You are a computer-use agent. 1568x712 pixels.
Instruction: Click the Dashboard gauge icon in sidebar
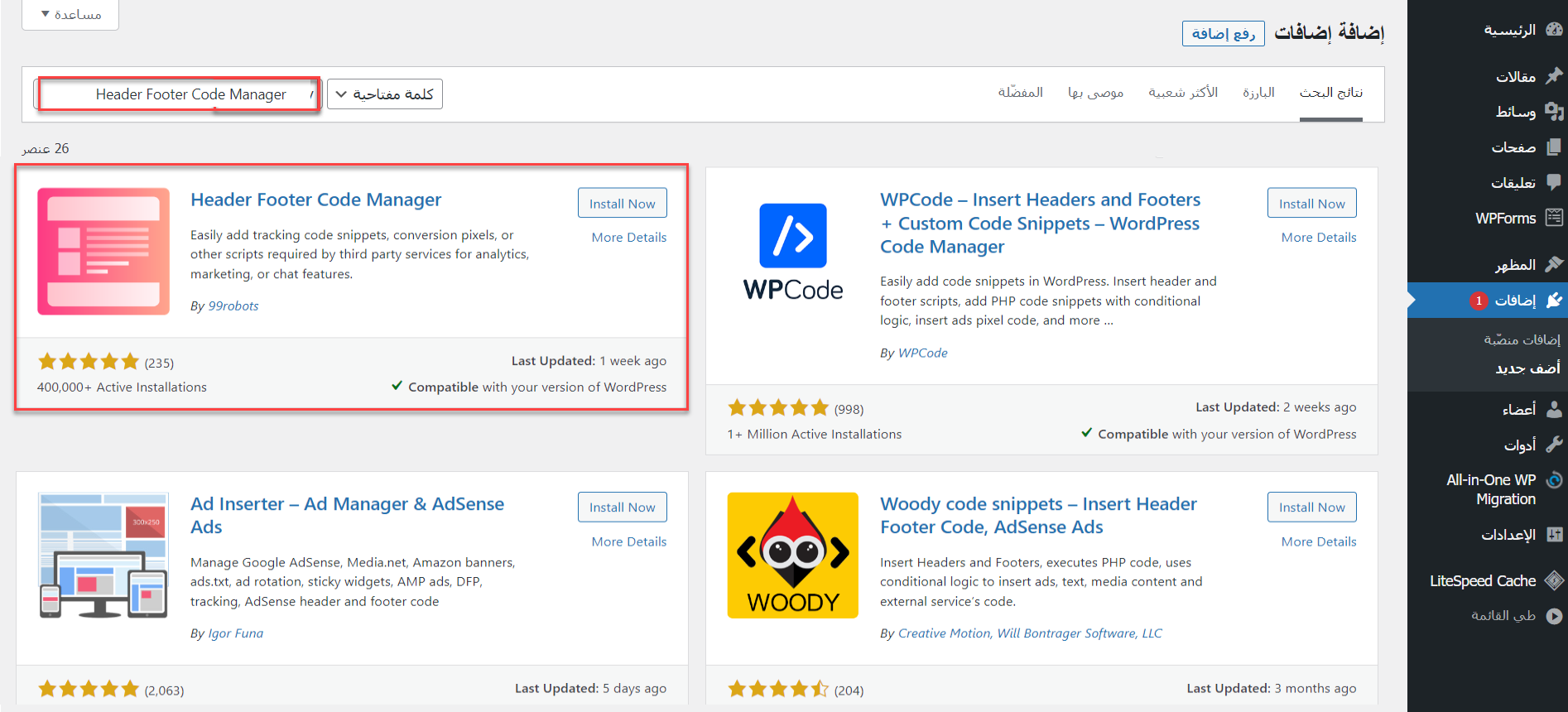(x=1554, y=30)
